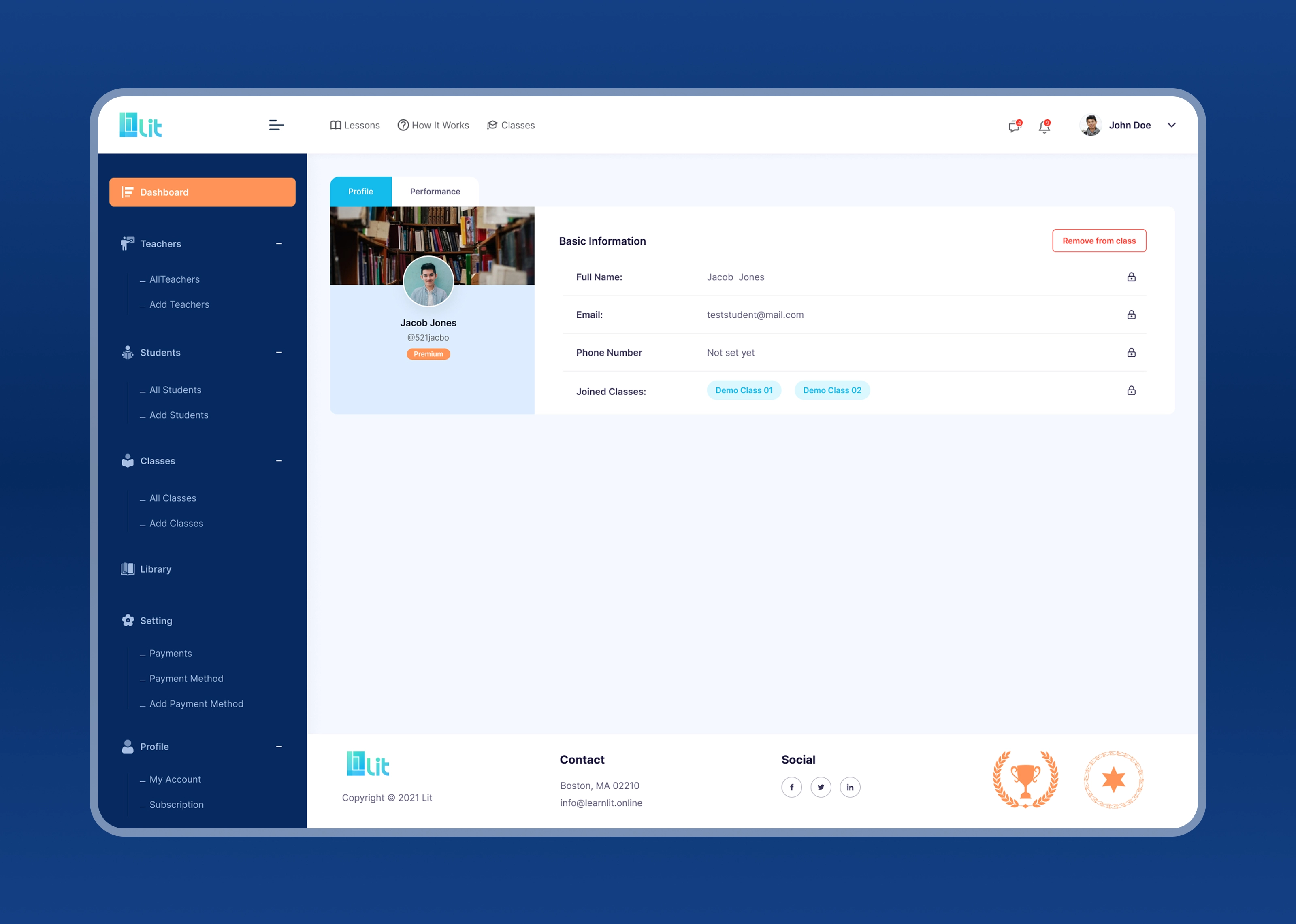Click the Library book icon
1296x924 pixels.
tap(128, 569)
